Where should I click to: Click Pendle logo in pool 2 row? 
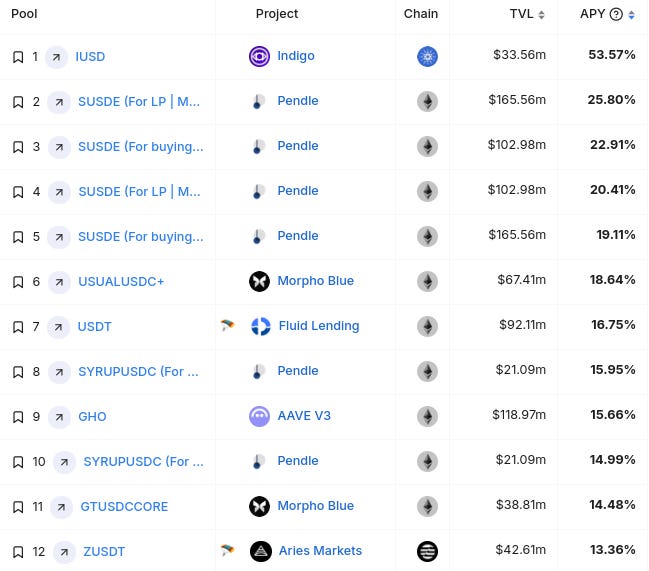pos(259,101)
